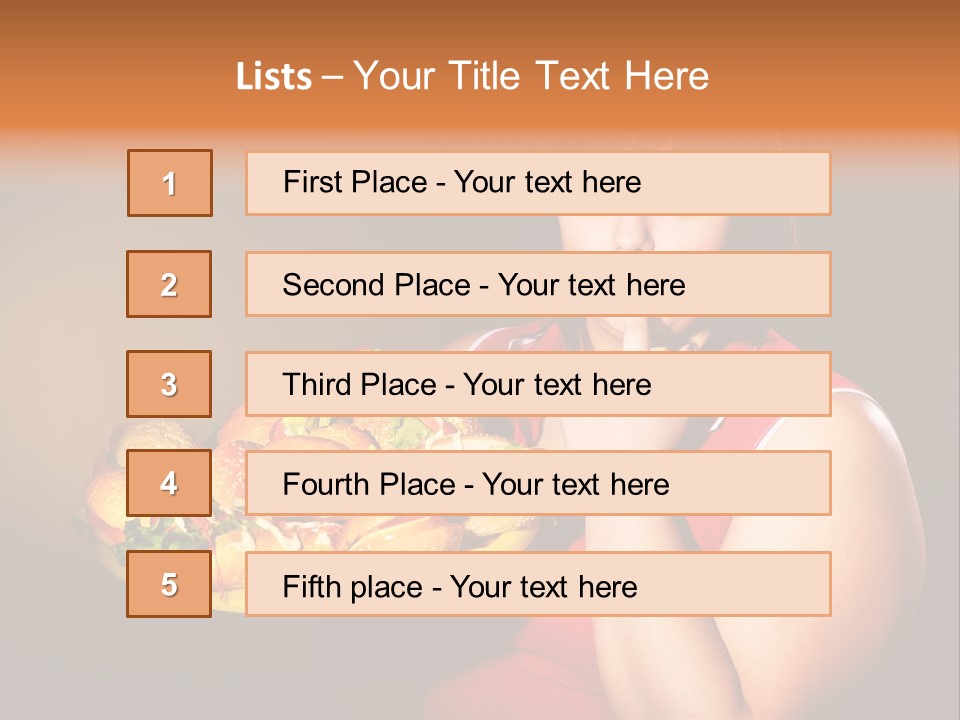This screenshot has width=960, height=720.
Task: Select the number 2 box
Action: coord(170,284)
